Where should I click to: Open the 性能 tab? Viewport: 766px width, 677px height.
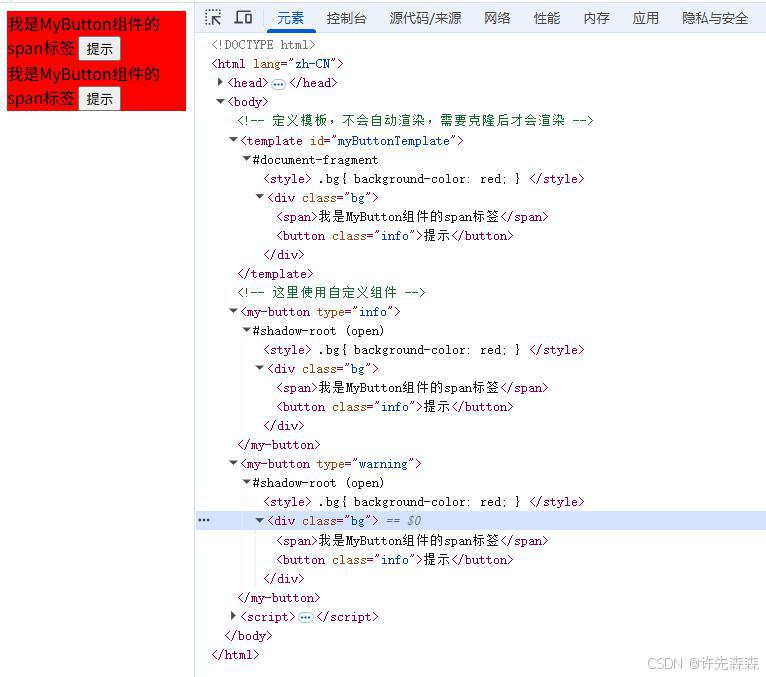(547, 18)
